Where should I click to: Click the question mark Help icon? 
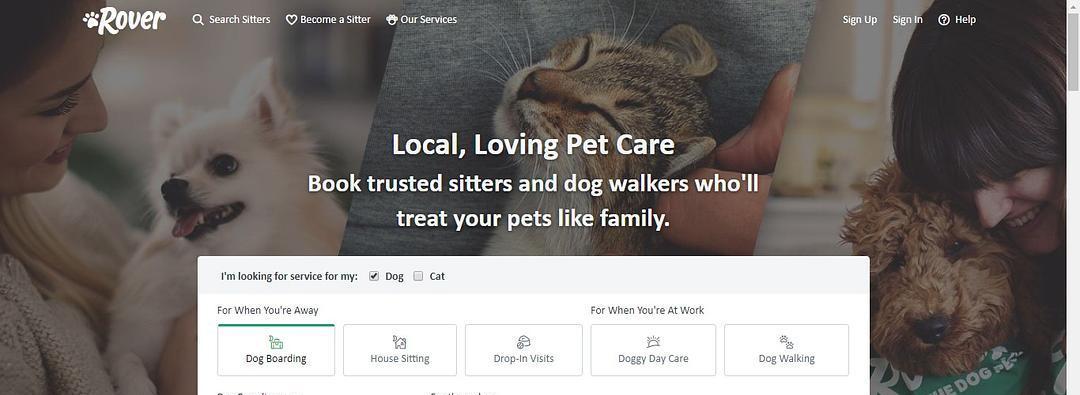[x=944, y=20]
